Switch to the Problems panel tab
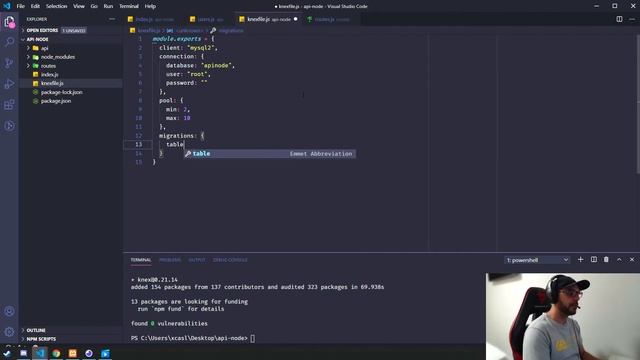Viewport: 640px width, 360px height. pyautogui.click(x=170, y=260)
